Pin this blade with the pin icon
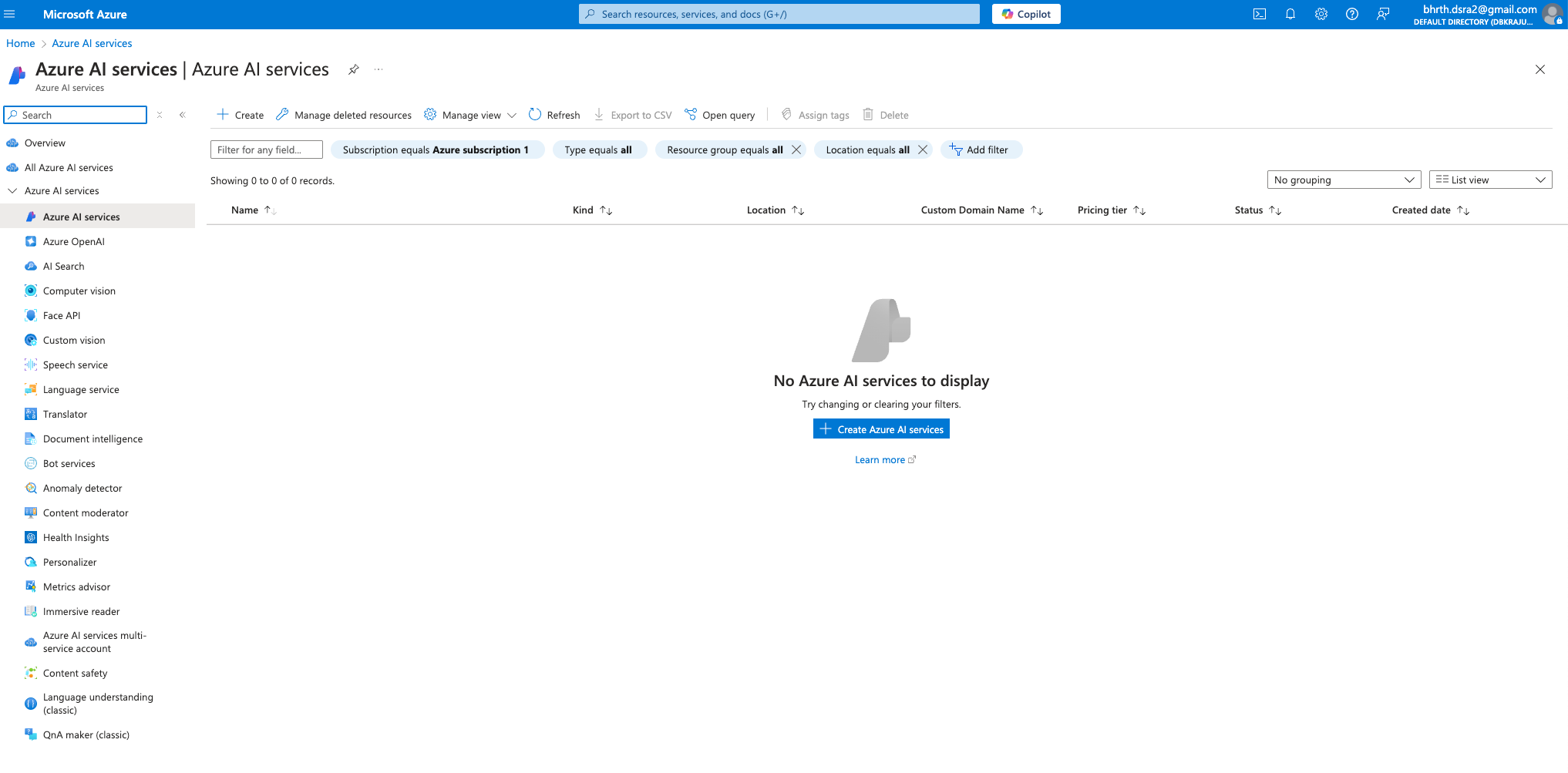Screen dimensions: 1568x773 [x=353, y=69]
